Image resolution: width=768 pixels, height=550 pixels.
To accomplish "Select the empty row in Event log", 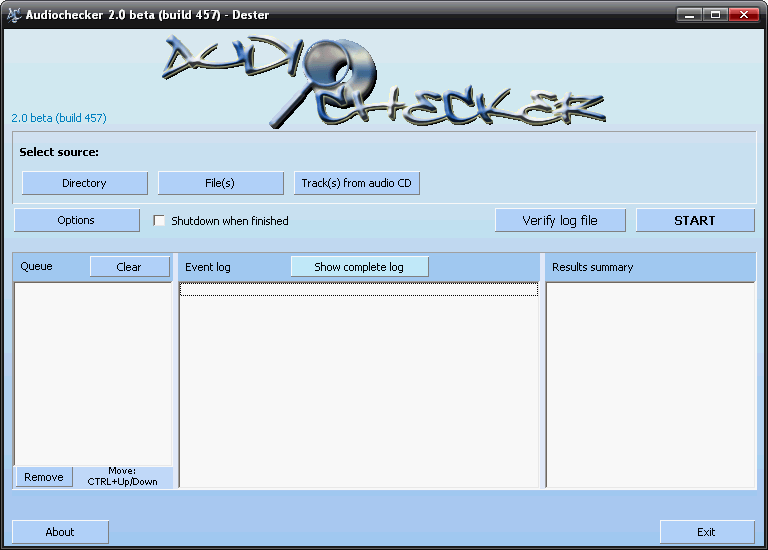I will (x=359, y=289).
